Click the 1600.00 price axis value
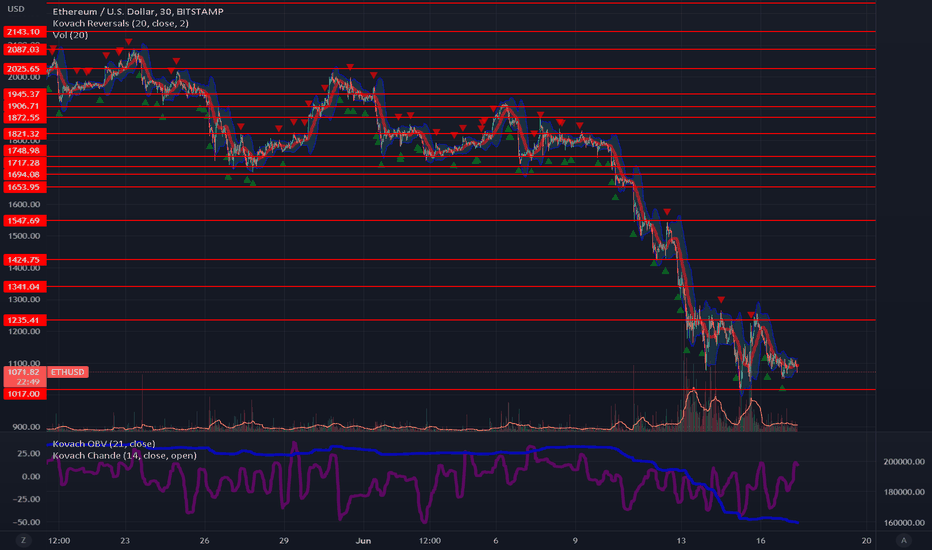The height and width of the screenshot is (550, 932). point(24,205)
